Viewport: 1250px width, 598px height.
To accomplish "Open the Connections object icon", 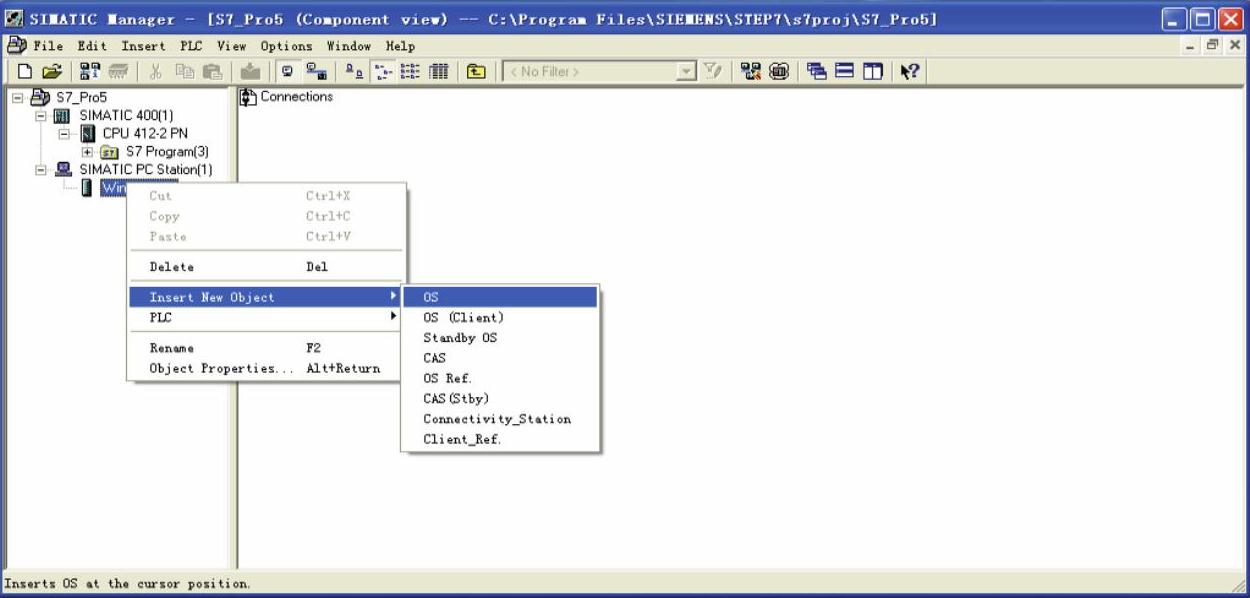I will tap(248, 97).
